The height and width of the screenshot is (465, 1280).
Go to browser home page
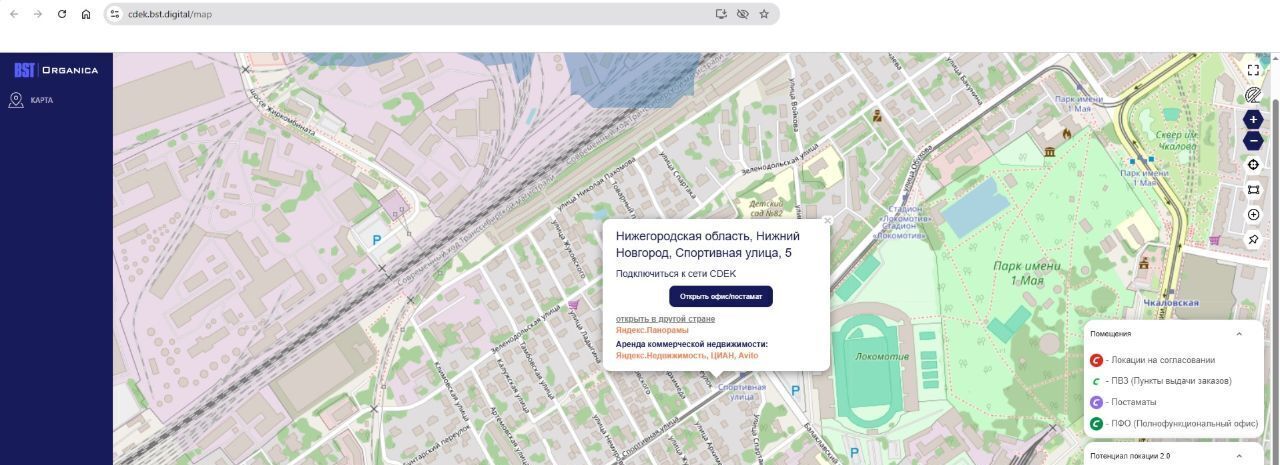point(86,14)
